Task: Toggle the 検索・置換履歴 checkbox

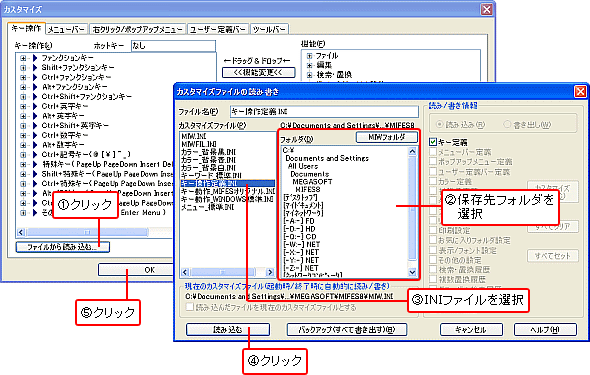Action: [x=433, y=269]
